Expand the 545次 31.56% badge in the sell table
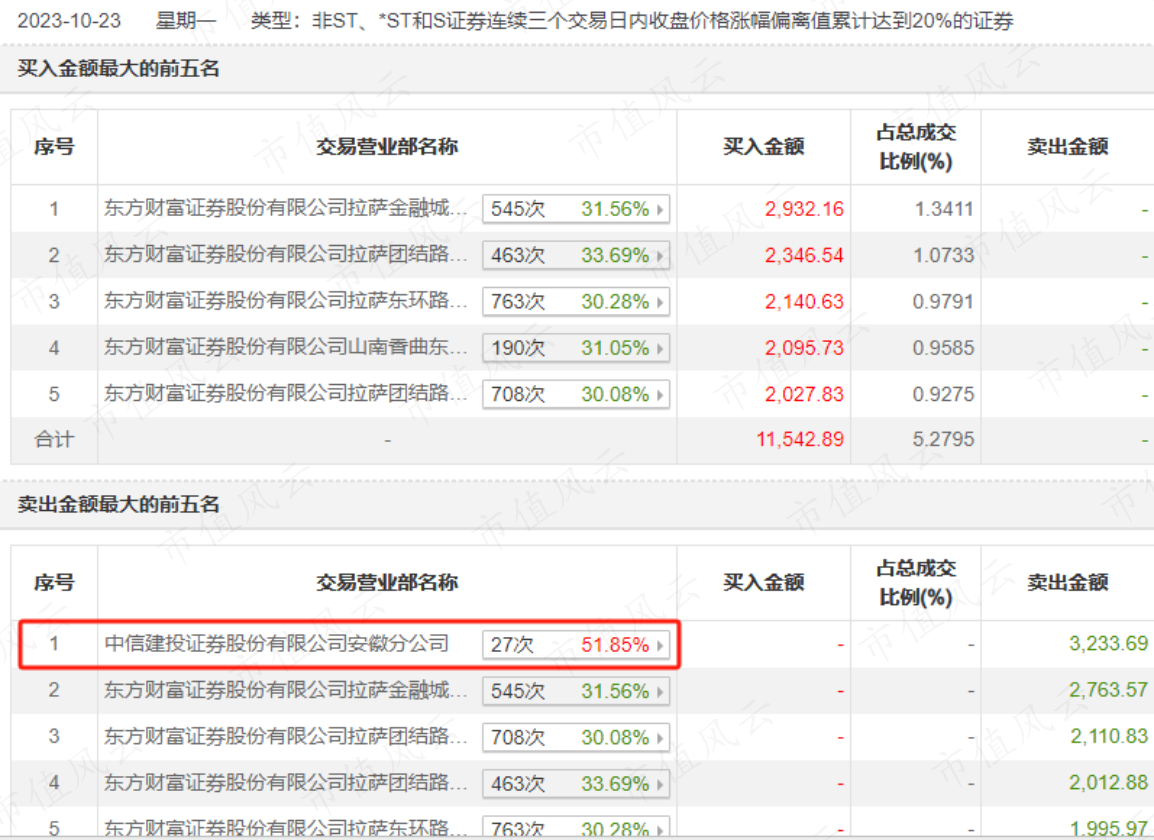1154x840 pixels. pyautogui.click(x=576, y=691)
